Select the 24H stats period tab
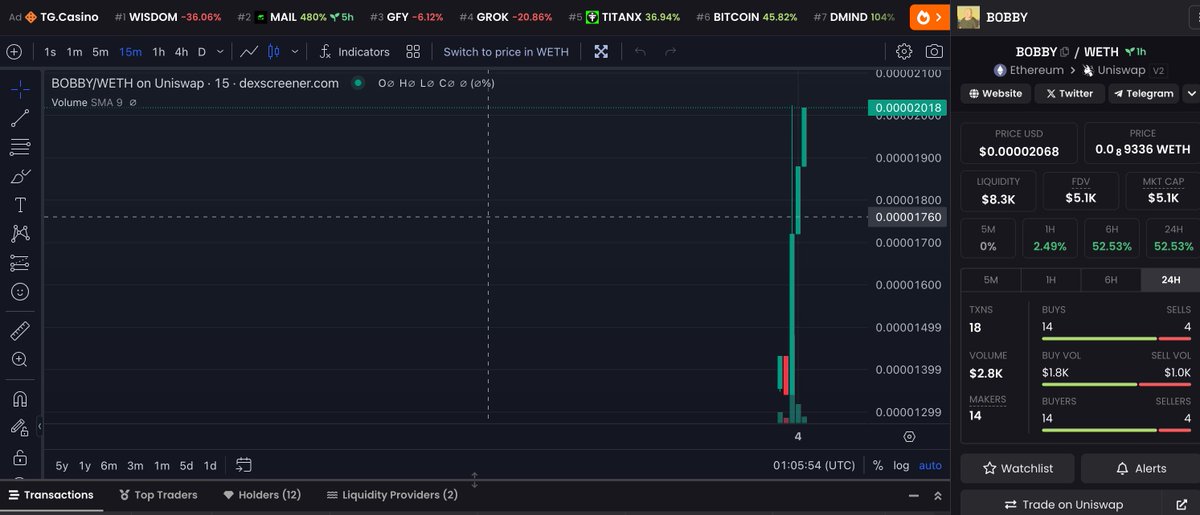Viewport: 1200px width, 515px height. (1170, 280)
